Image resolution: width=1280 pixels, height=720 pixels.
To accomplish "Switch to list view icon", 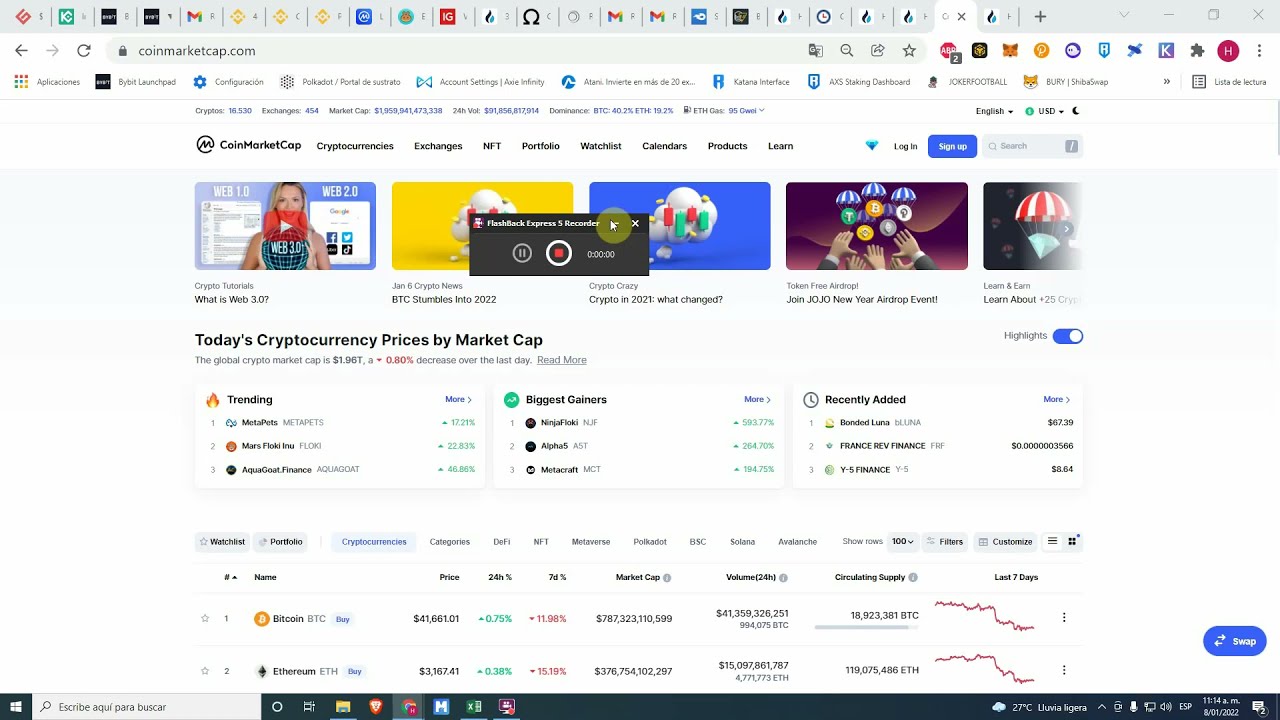I will pos(1052,542).
